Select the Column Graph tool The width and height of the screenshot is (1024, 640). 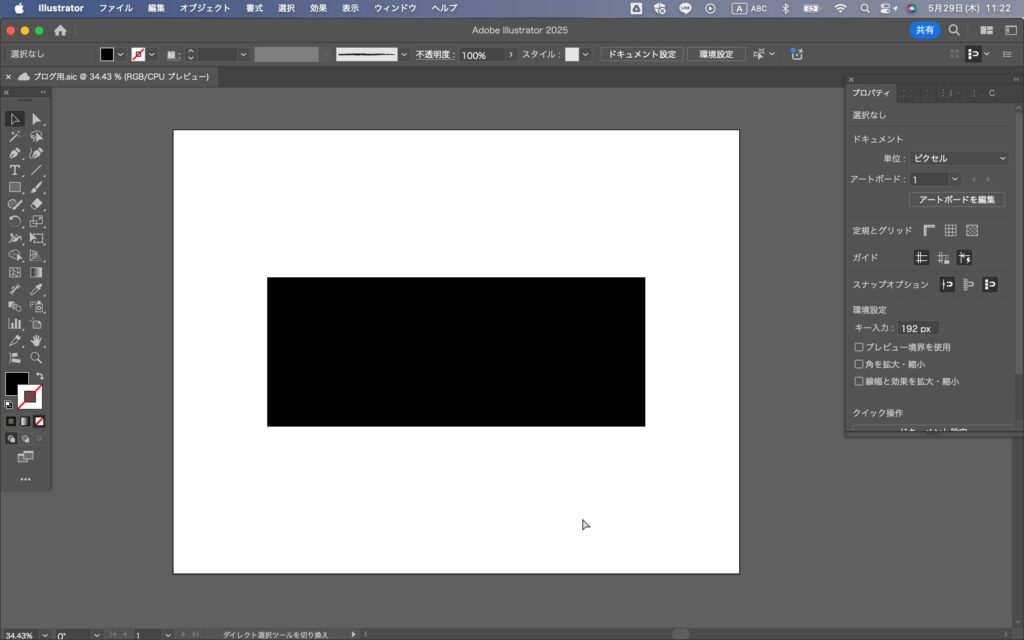pyautogui.click(x=14, y=323)
